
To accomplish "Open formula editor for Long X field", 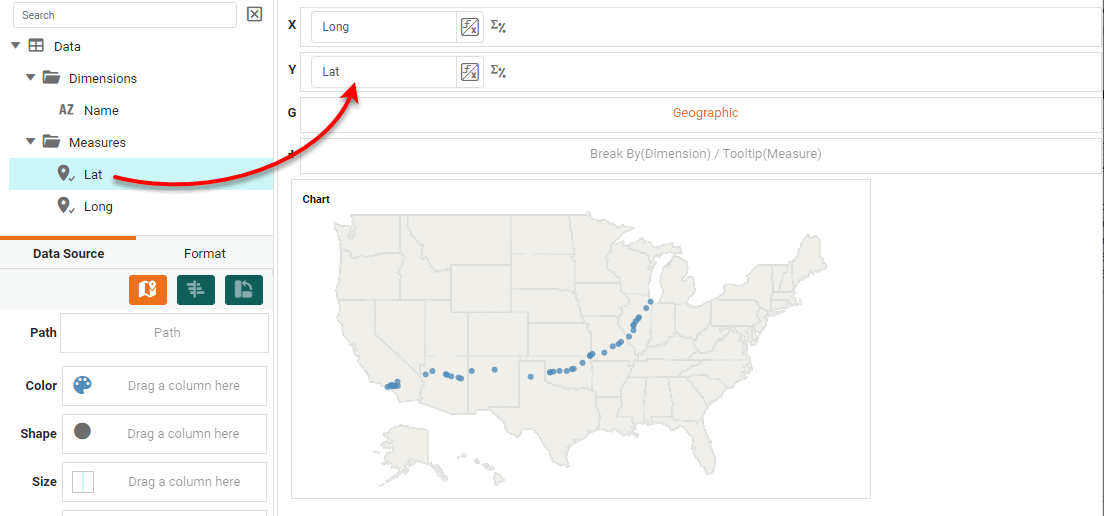I will 469,27.
